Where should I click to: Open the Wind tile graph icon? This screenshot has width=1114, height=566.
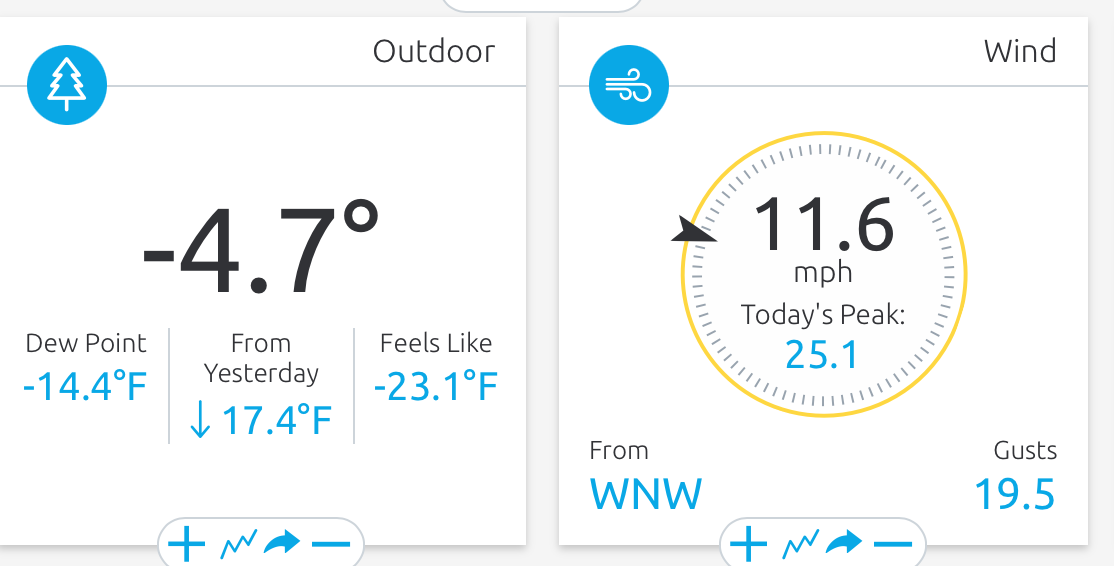click(801, 544)
